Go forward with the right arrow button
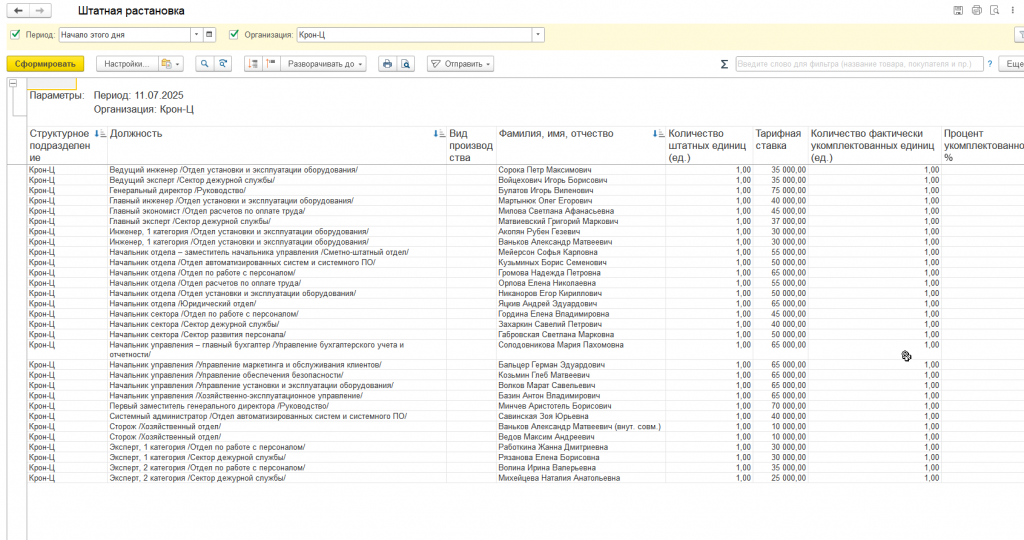Screen dimensions: 1024x540 point(40,11)
